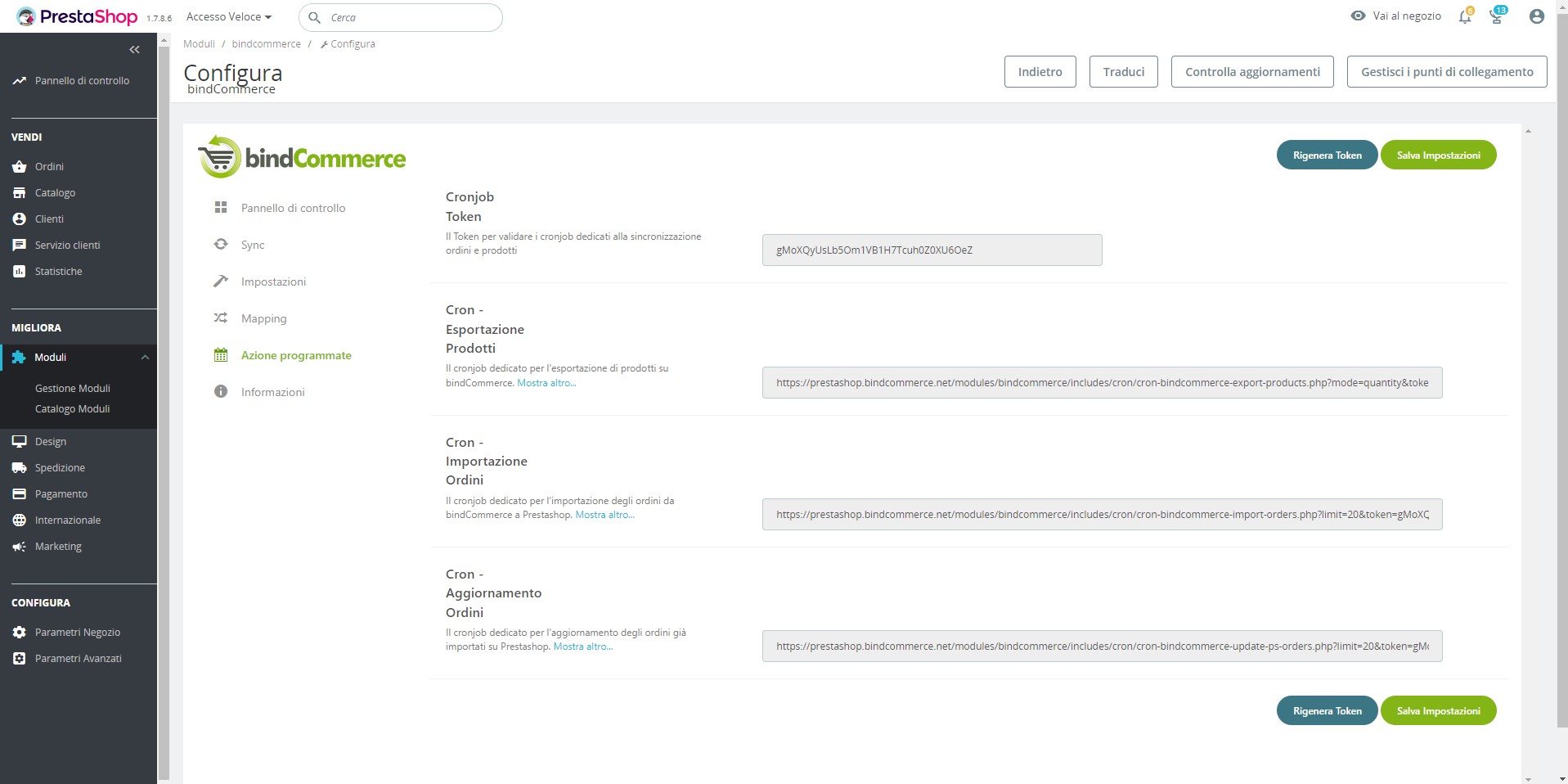Screen dimensions: 1568x784
Task: Click the Mapping shuffle icon
Action: click(221, 318)
